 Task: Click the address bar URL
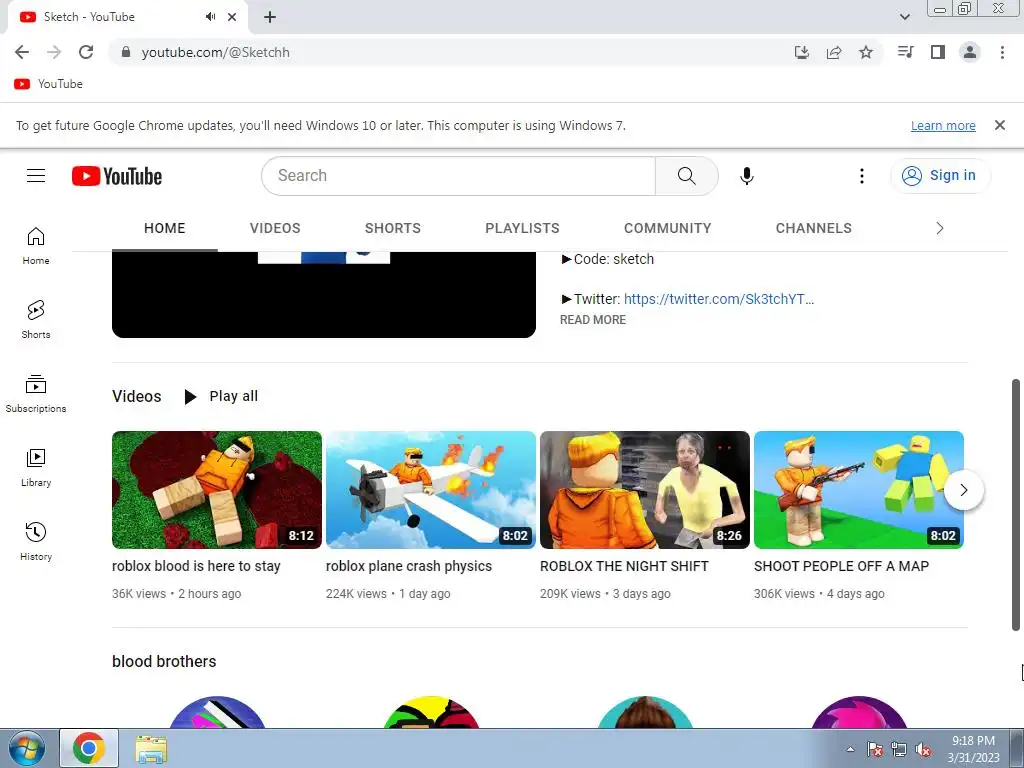coord(216,52)
